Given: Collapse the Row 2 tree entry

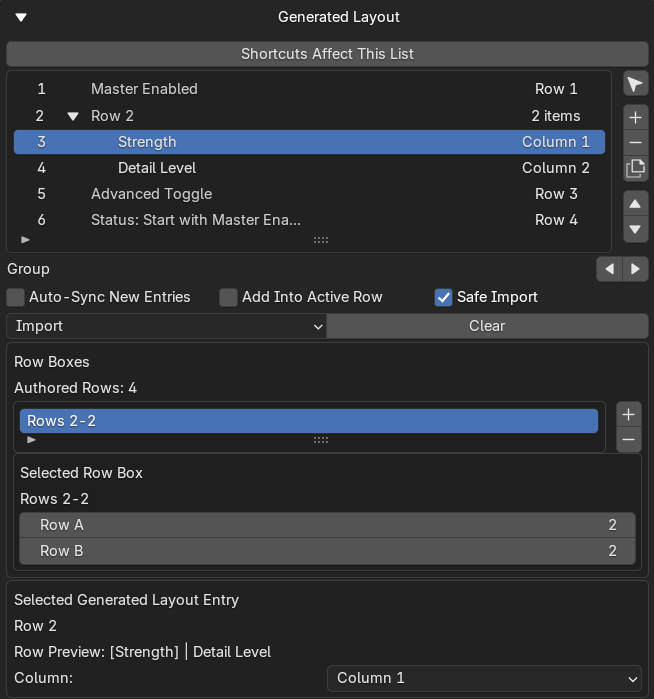Looking at the screenshot, I should (x=73, y=116).
